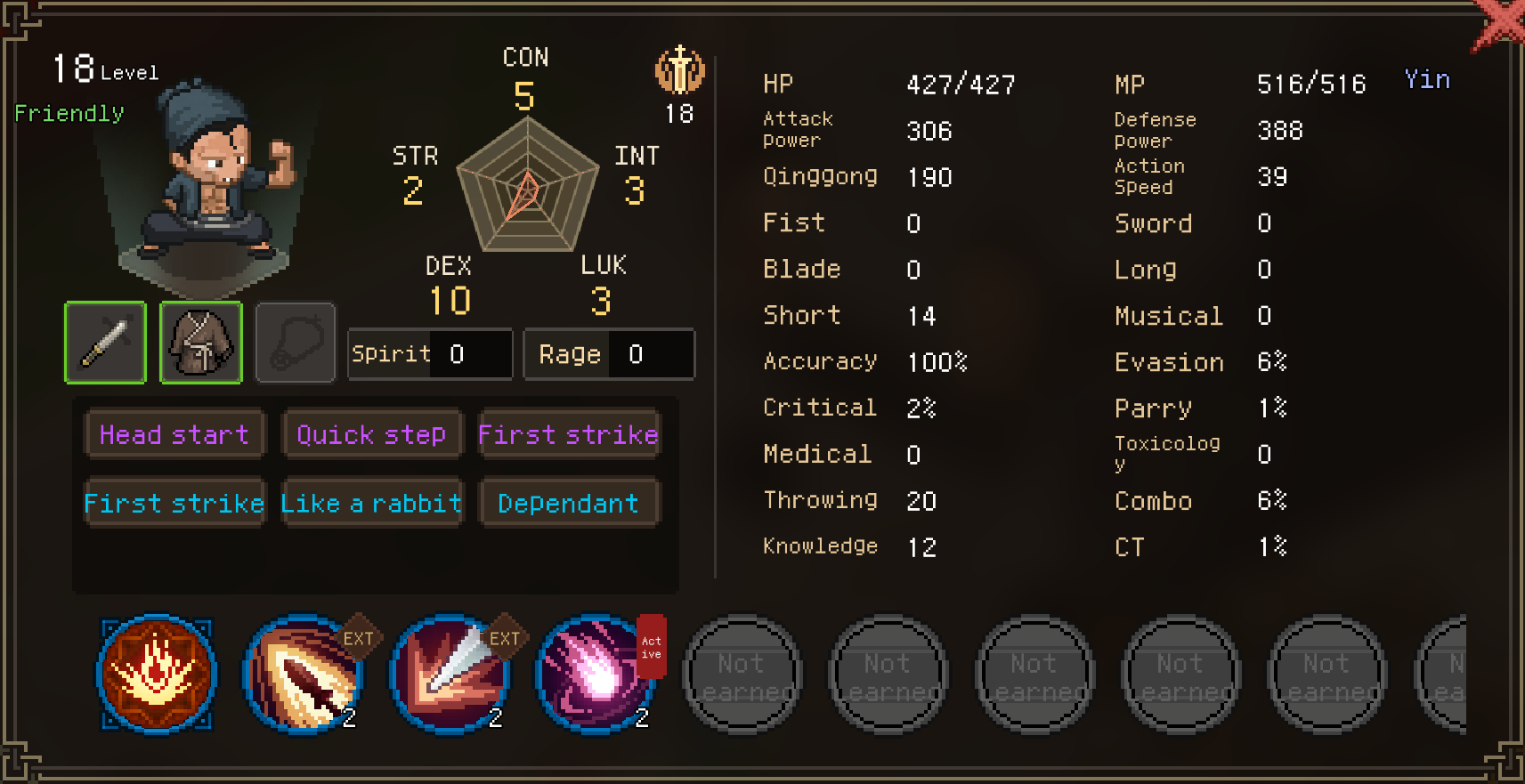1525x784 pixels.
Task: Click the dart throw EXT skill
Action: click(304, 674)
